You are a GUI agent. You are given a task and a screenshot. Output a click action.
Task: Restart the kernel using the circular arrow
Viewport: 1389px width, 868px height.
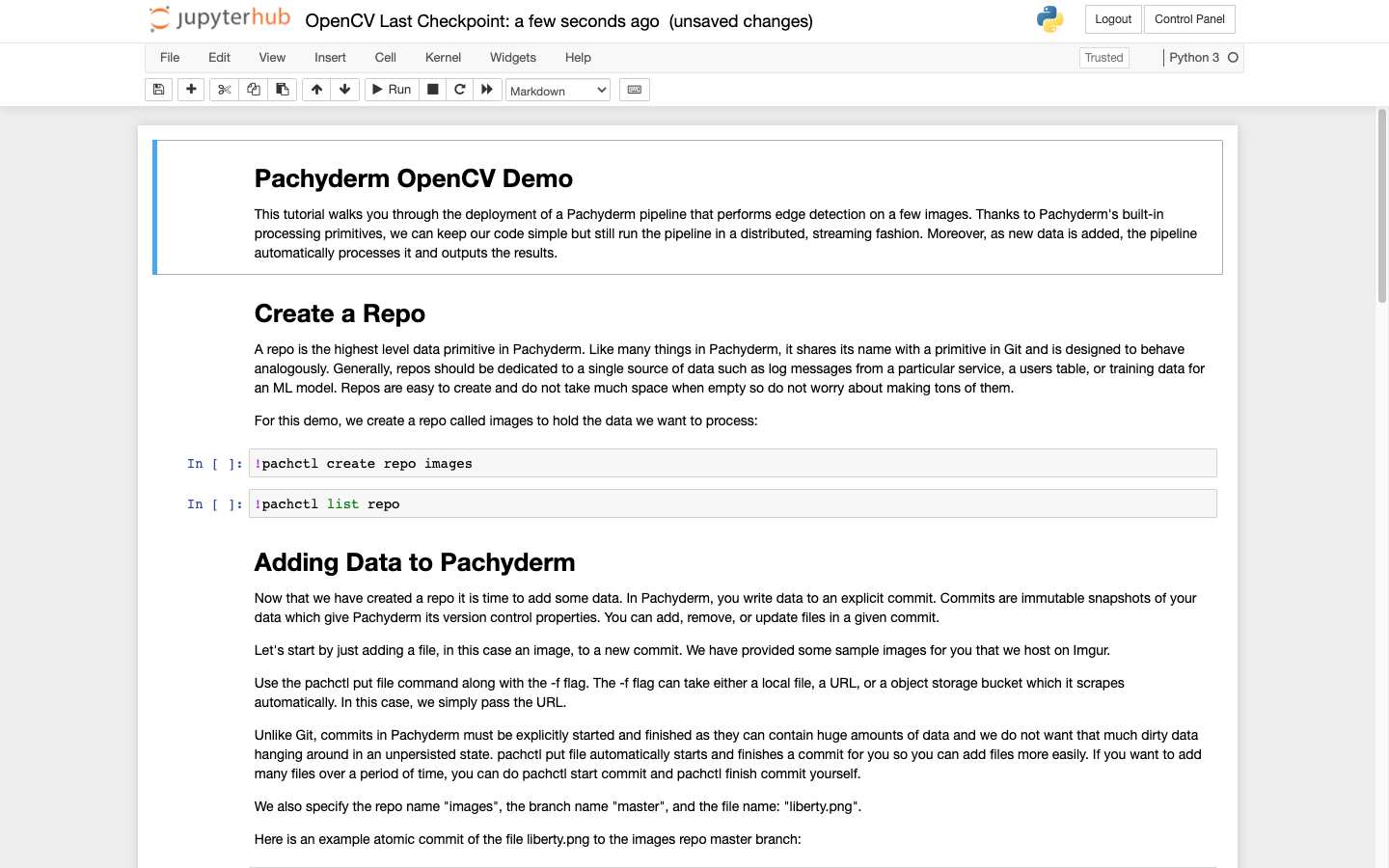pos(460,90)
